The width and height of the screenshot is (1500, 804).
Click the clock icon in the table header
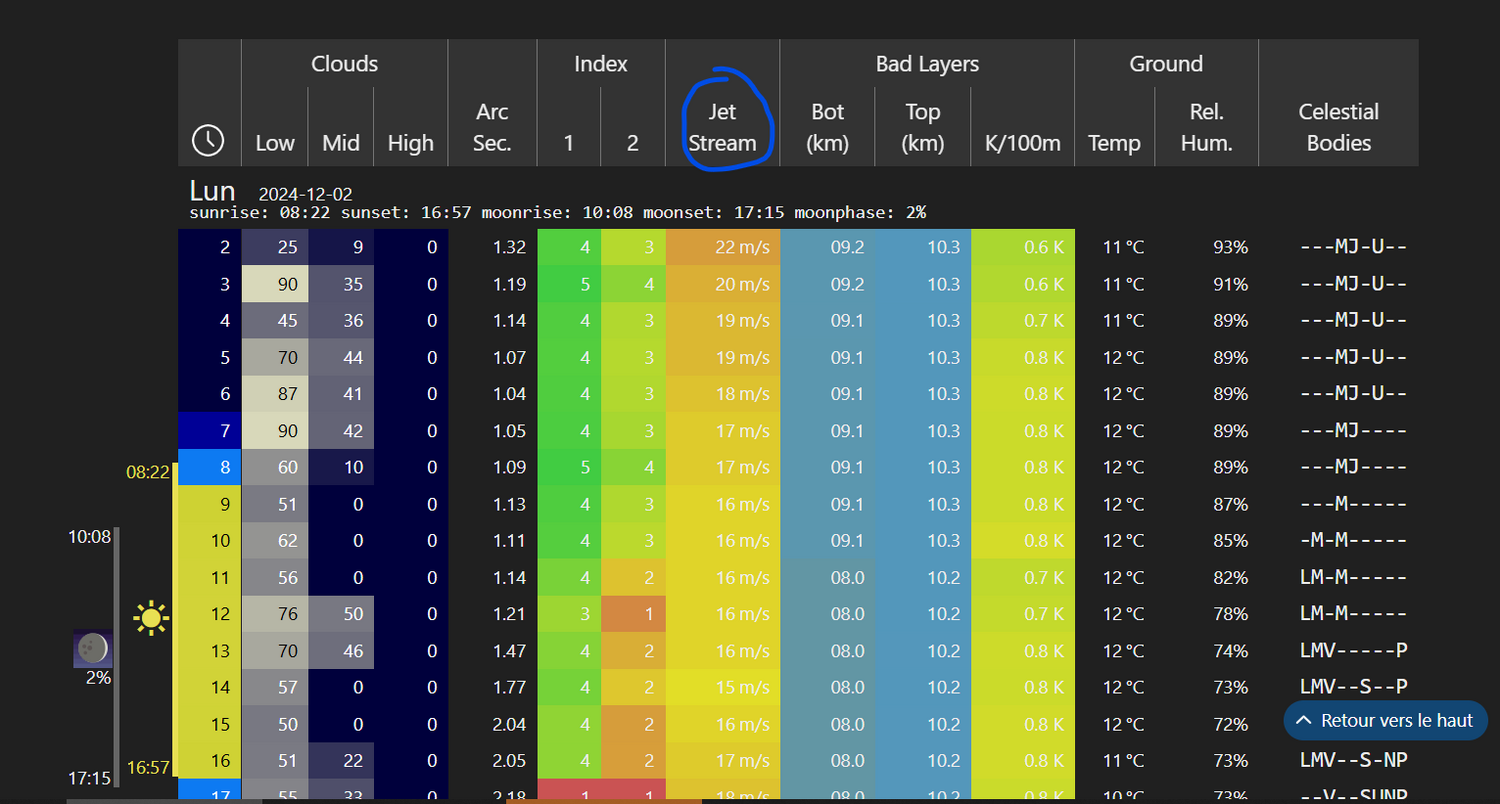click(x=208, y=141)
